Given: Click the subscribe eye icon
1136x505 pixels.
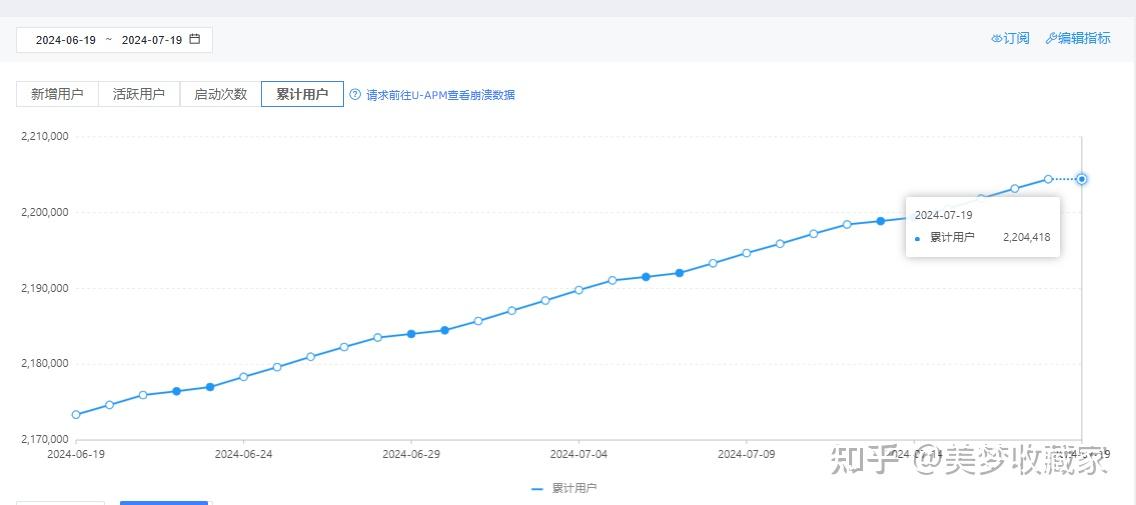Looking at the screenshot, I should pos(996,38).
